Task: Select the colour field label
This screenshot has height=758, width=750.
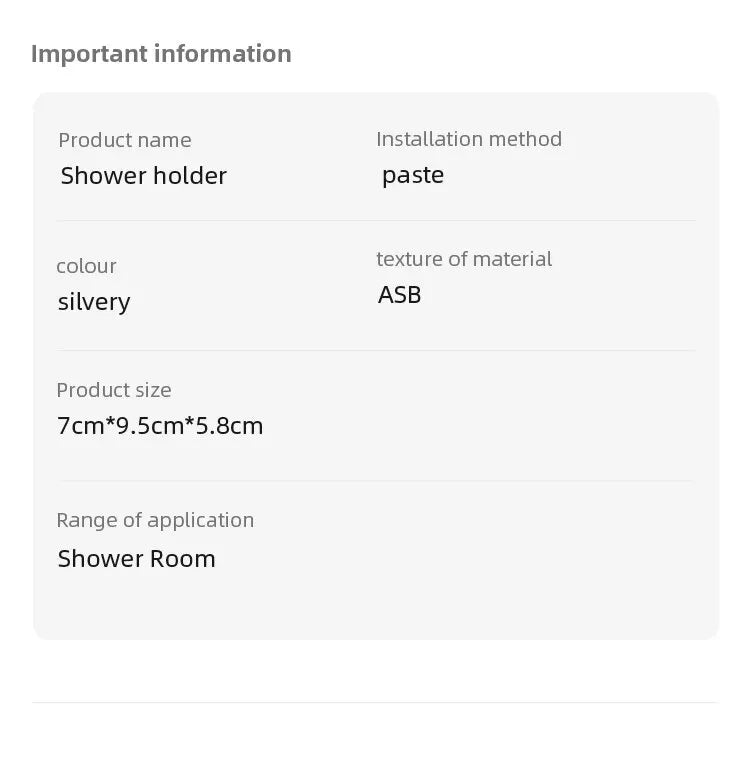Action: pyautogui.click(x=87, y=266)
